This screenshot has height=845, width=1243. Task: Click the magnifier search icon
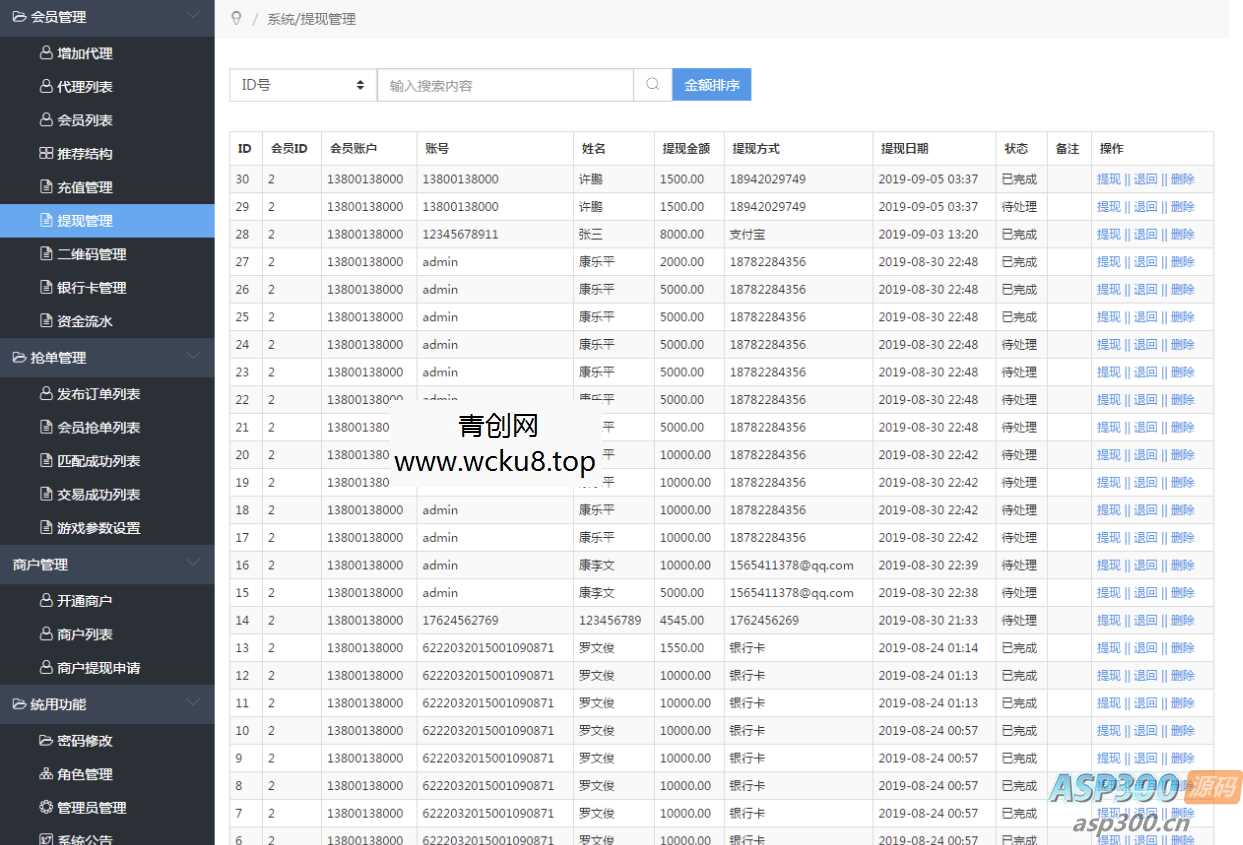(651, 85)
